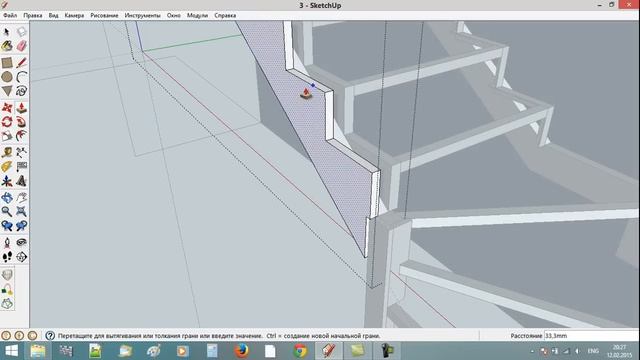This screenshot has height=360, width=640.
Task: Click the volume speaker tray icon
Action: click(577, 351)
